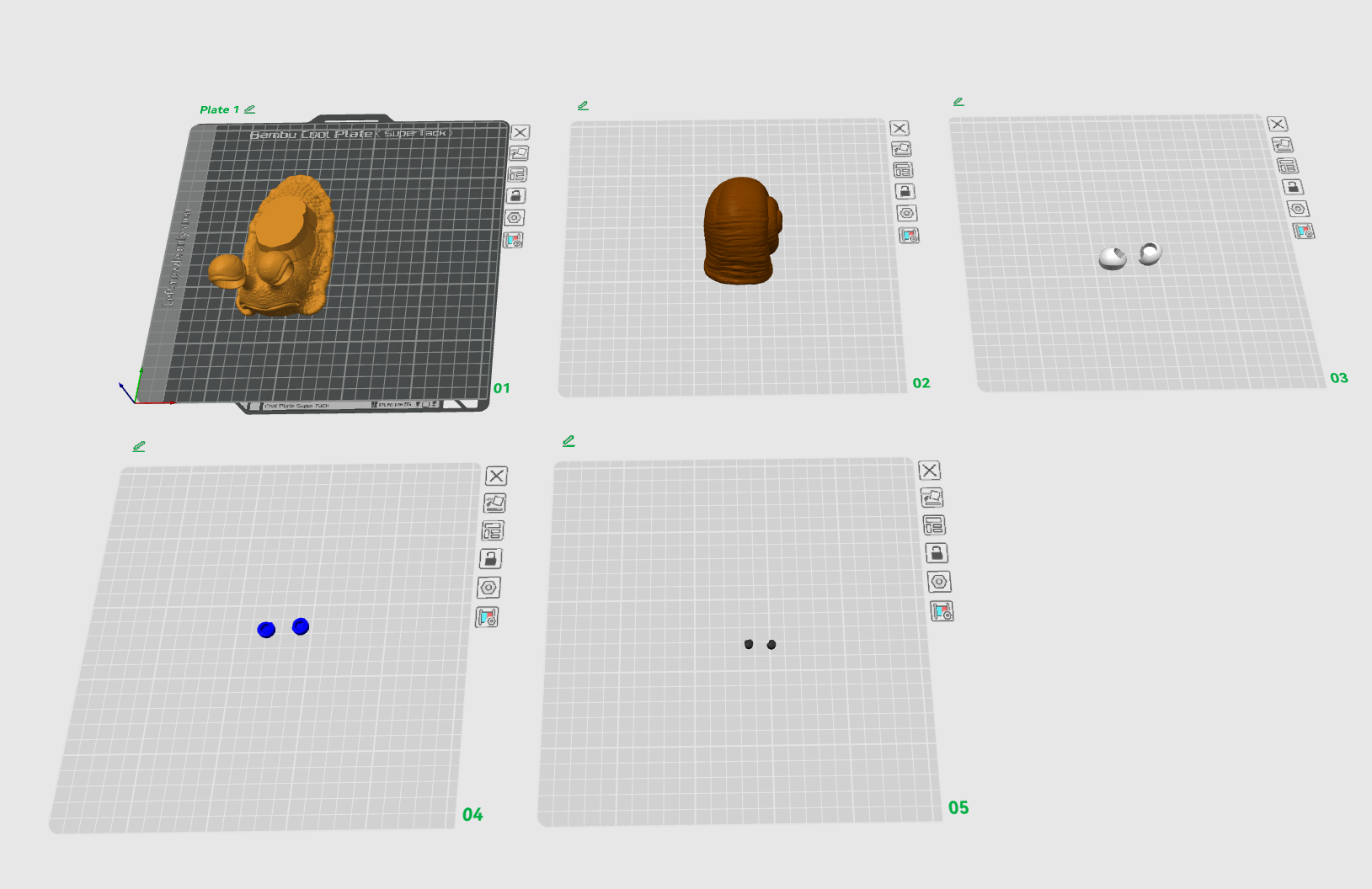Remove plate 04 with its X icon
The image size is (1372, 889).
[x=497, y=476]
